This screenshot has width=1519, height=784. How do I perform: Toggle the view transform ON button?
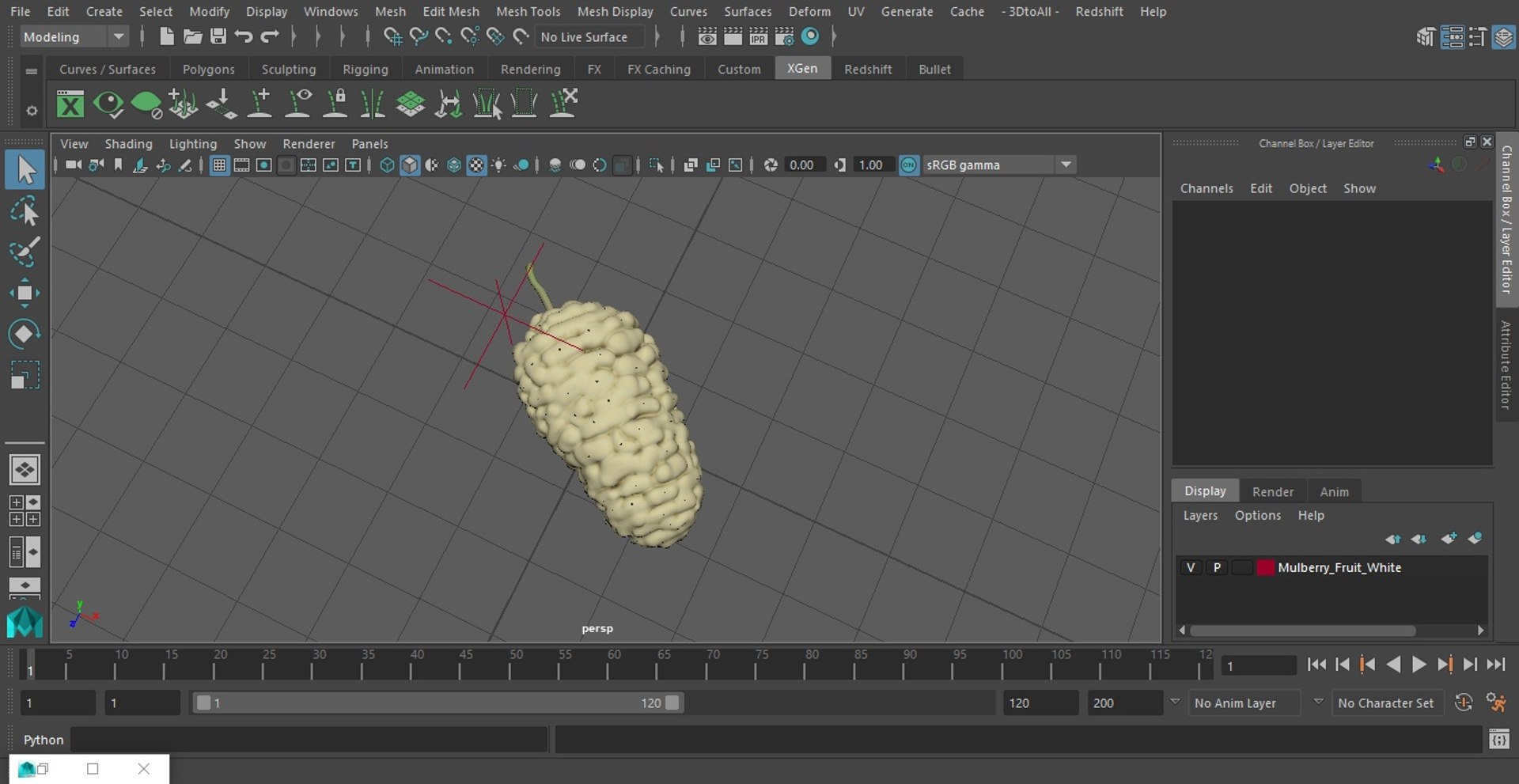pyautogui.click(x=909, y=165)
